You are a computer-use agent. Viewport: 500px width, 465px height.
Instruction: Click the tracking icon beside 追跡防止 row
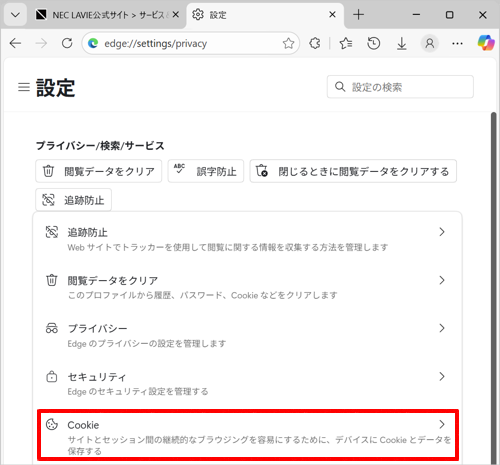(x=52, y=232)
